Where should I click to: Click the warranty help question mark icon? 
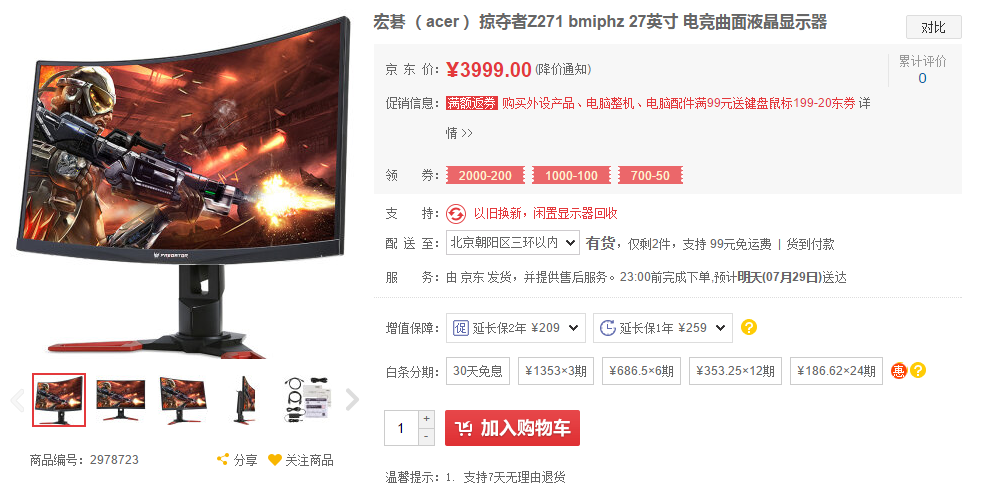[x=749, y=327]
